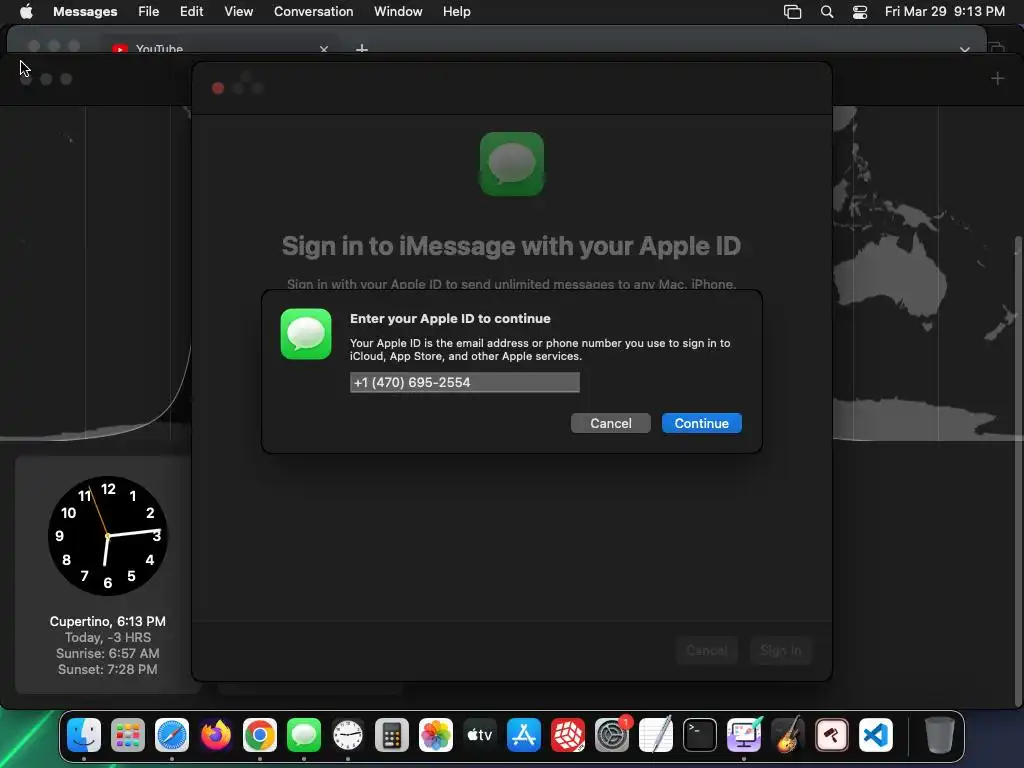Open Visual Studio Code from the Dock

876,735
